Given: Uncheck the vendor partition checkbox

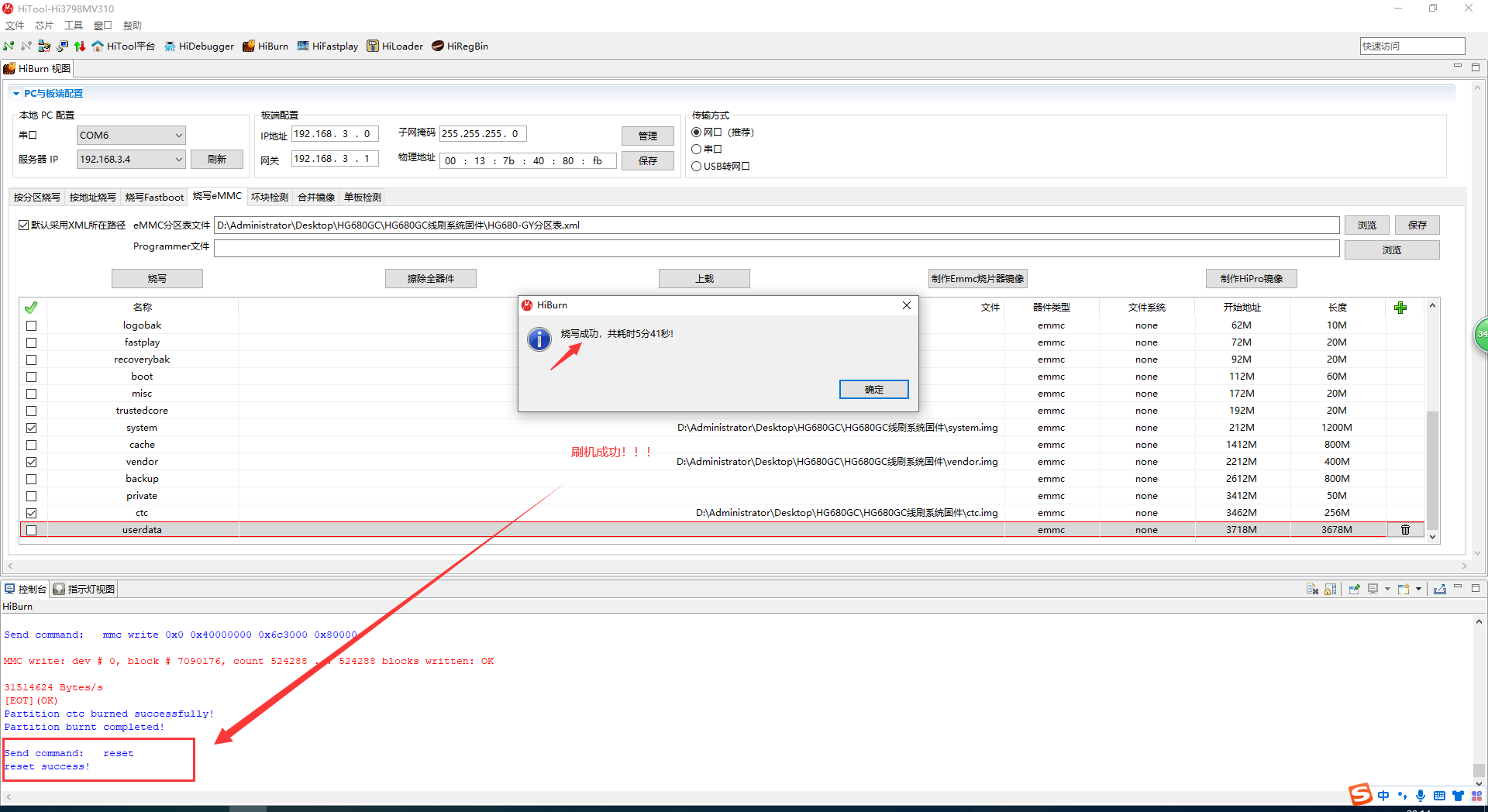Looking at the screenshot, I should click(x=32, y=462).
